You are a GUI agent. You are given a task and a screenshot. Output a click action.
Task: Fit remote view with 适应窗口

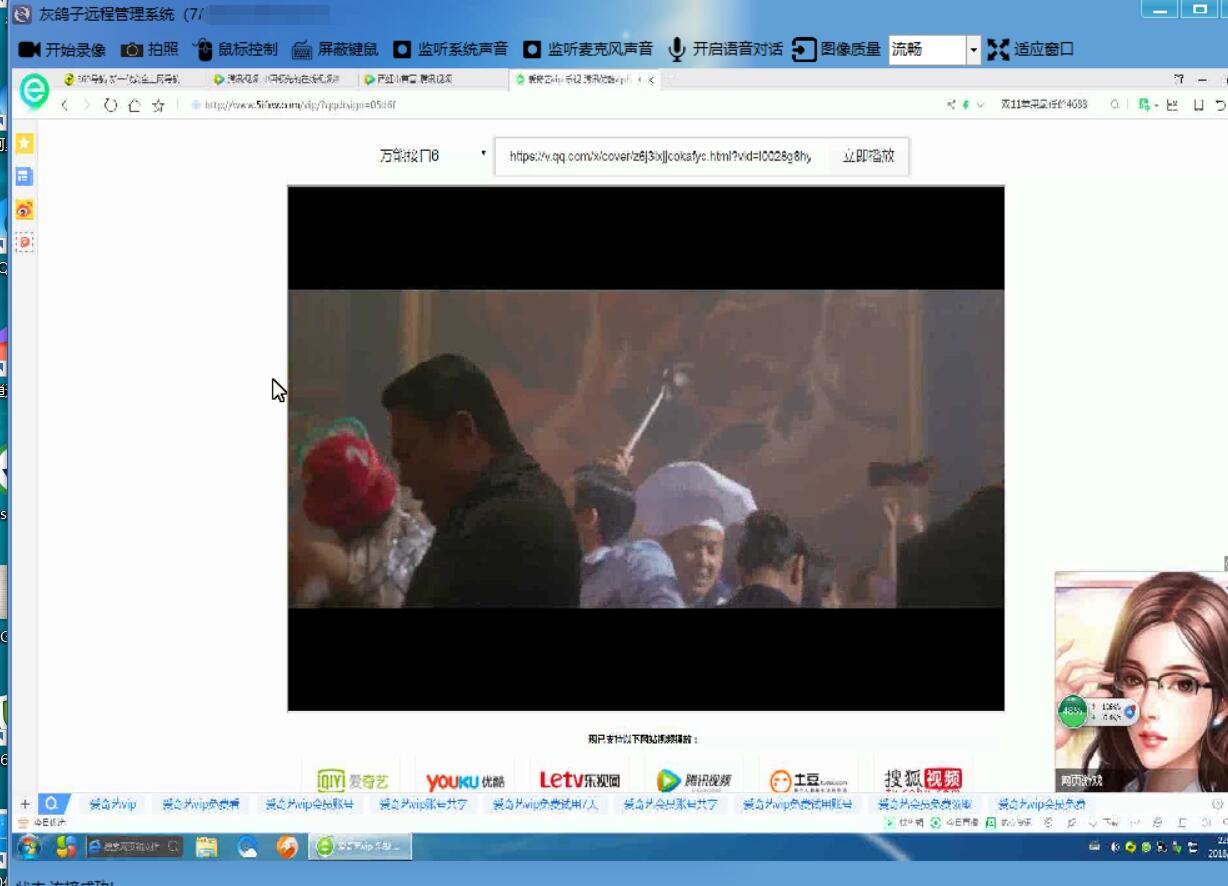1030,49
